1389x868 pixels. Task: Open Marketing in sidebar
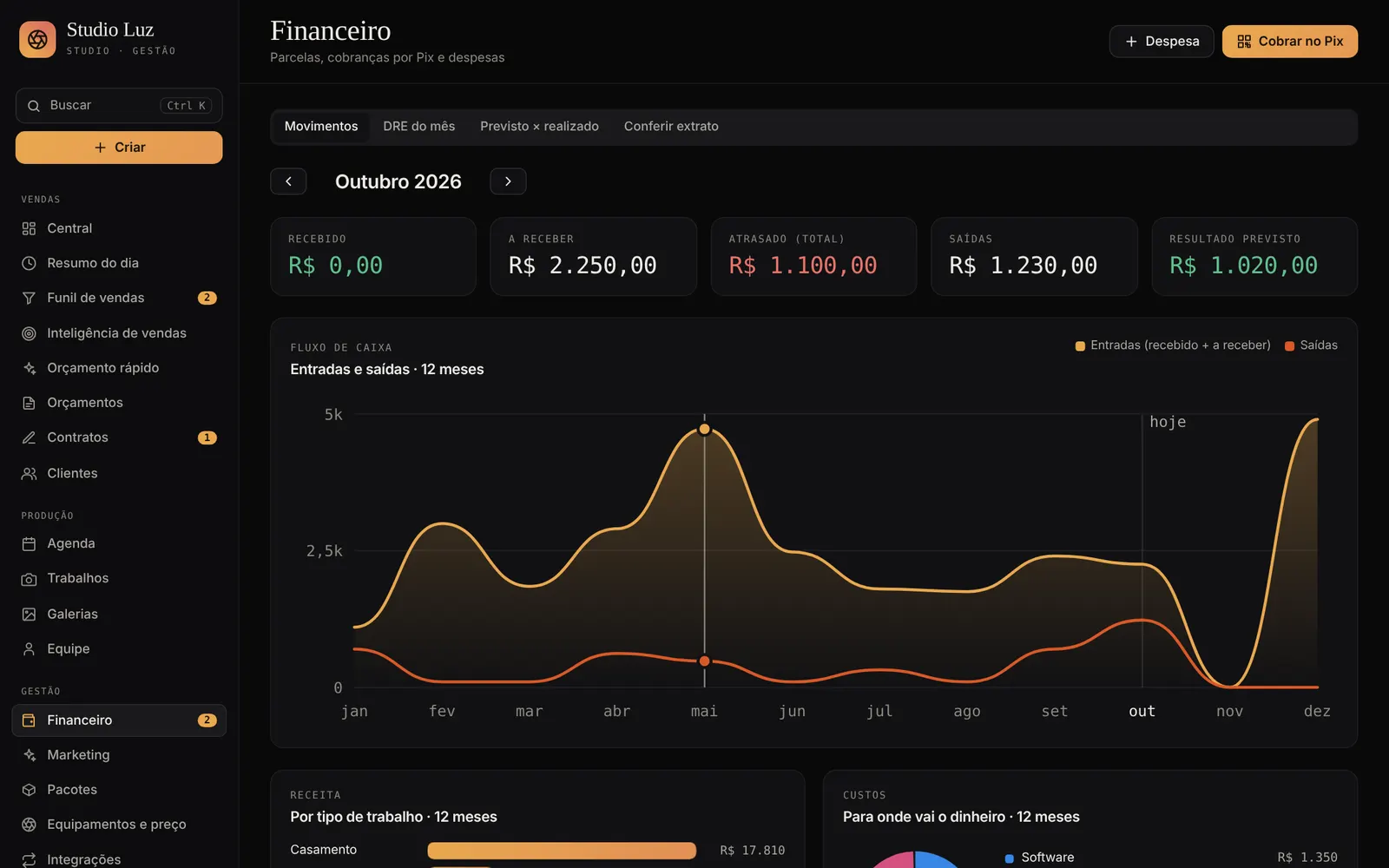(x=119, y=755)
